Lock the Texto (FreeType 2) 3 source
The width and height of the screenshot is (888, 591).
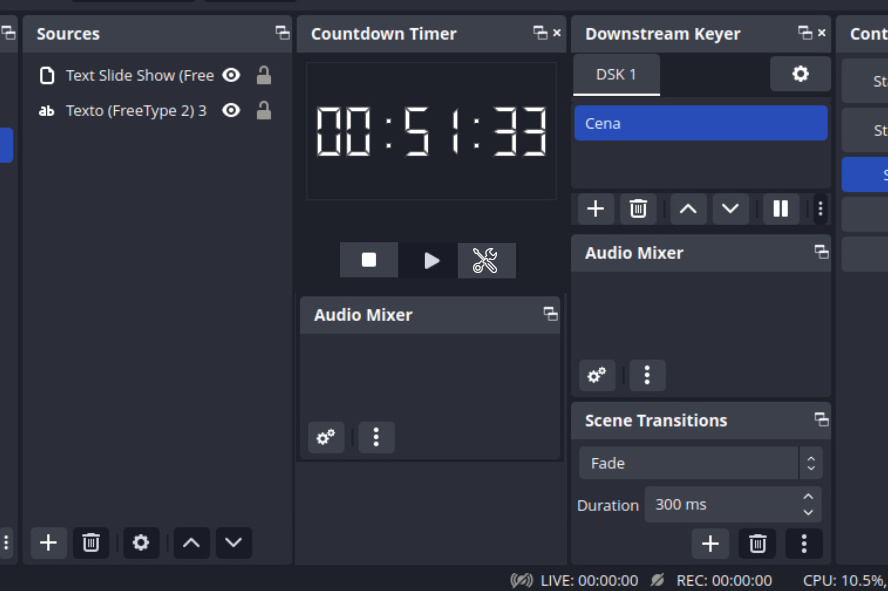pos(263,110)
